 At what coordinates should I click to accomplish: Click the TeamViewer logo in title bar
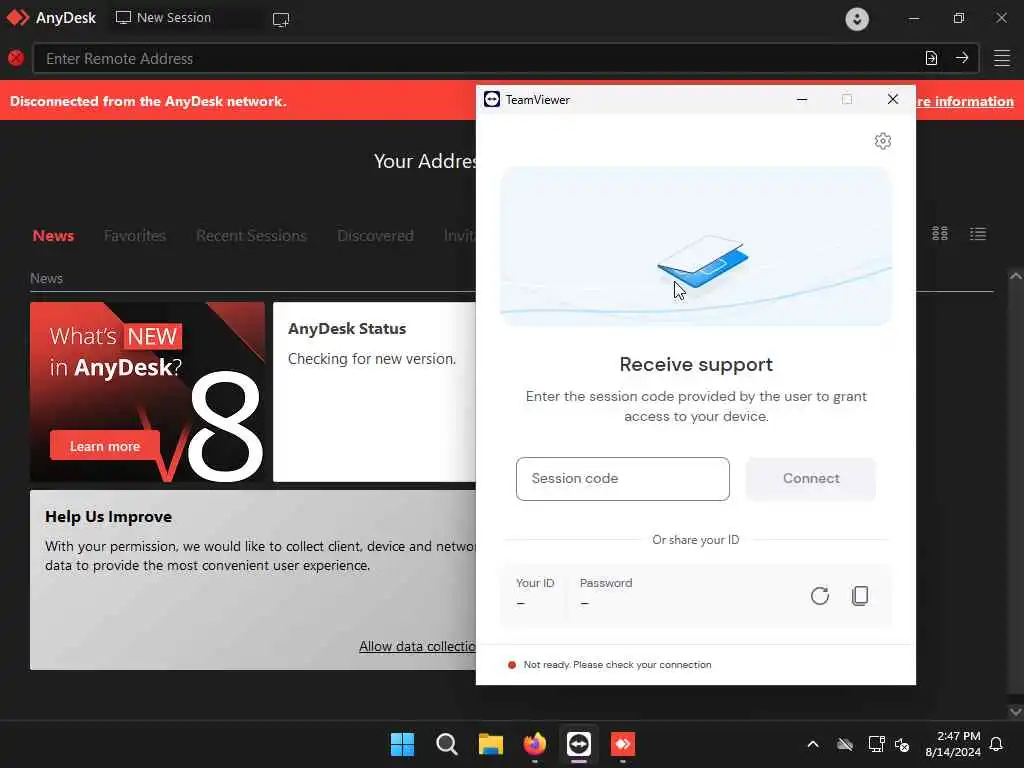492,99
